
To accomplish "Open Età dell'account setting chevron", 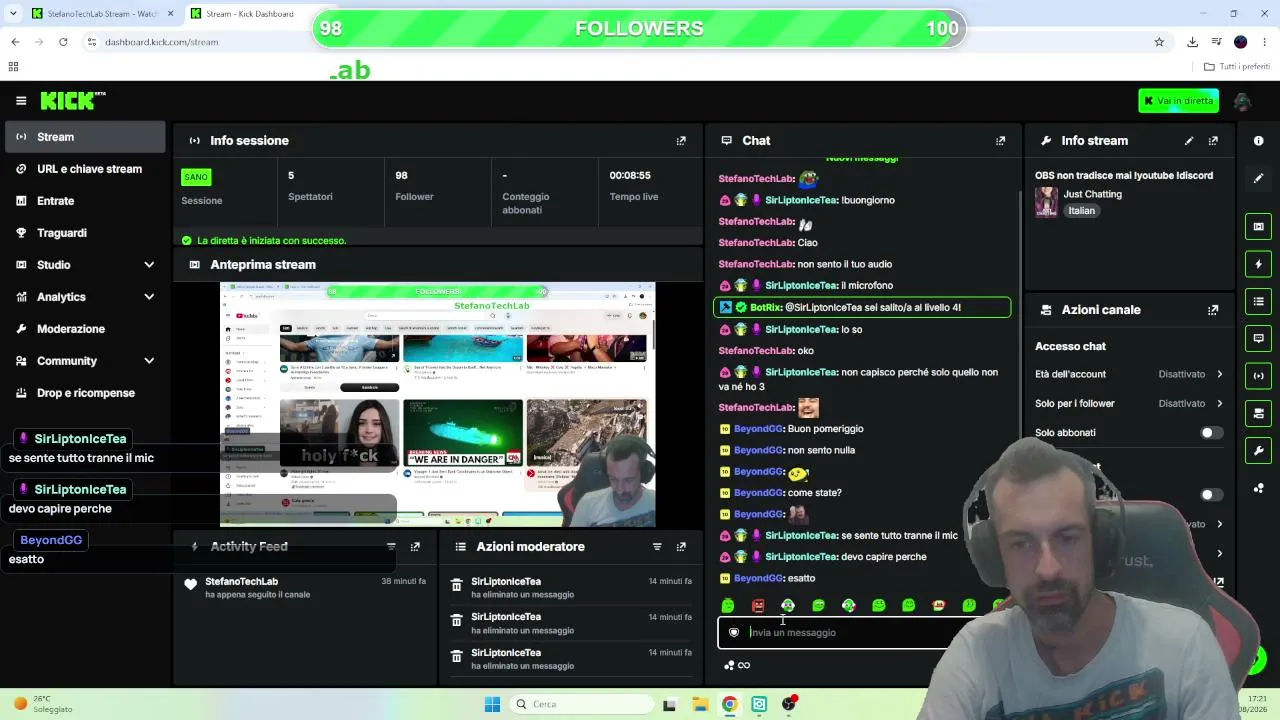I will pyautogui.click(x=1219, y=374).
